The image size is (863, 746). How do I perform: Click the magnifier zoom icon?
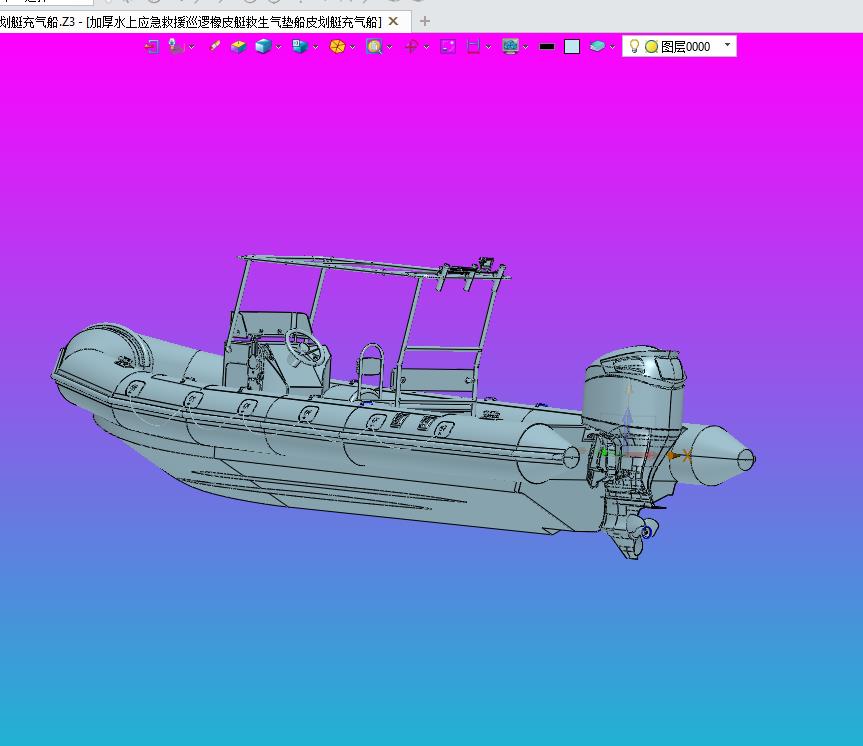[374, 47]
